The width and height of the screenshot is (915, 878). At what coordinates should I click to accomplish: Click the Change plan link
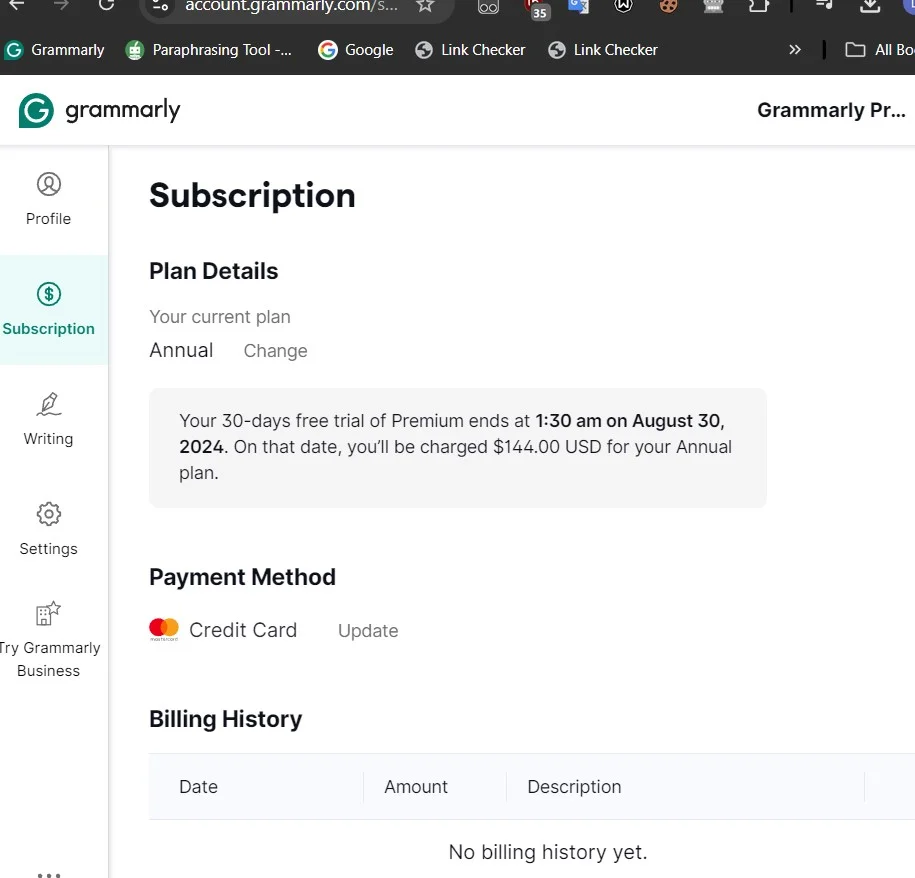coord(275,351)
